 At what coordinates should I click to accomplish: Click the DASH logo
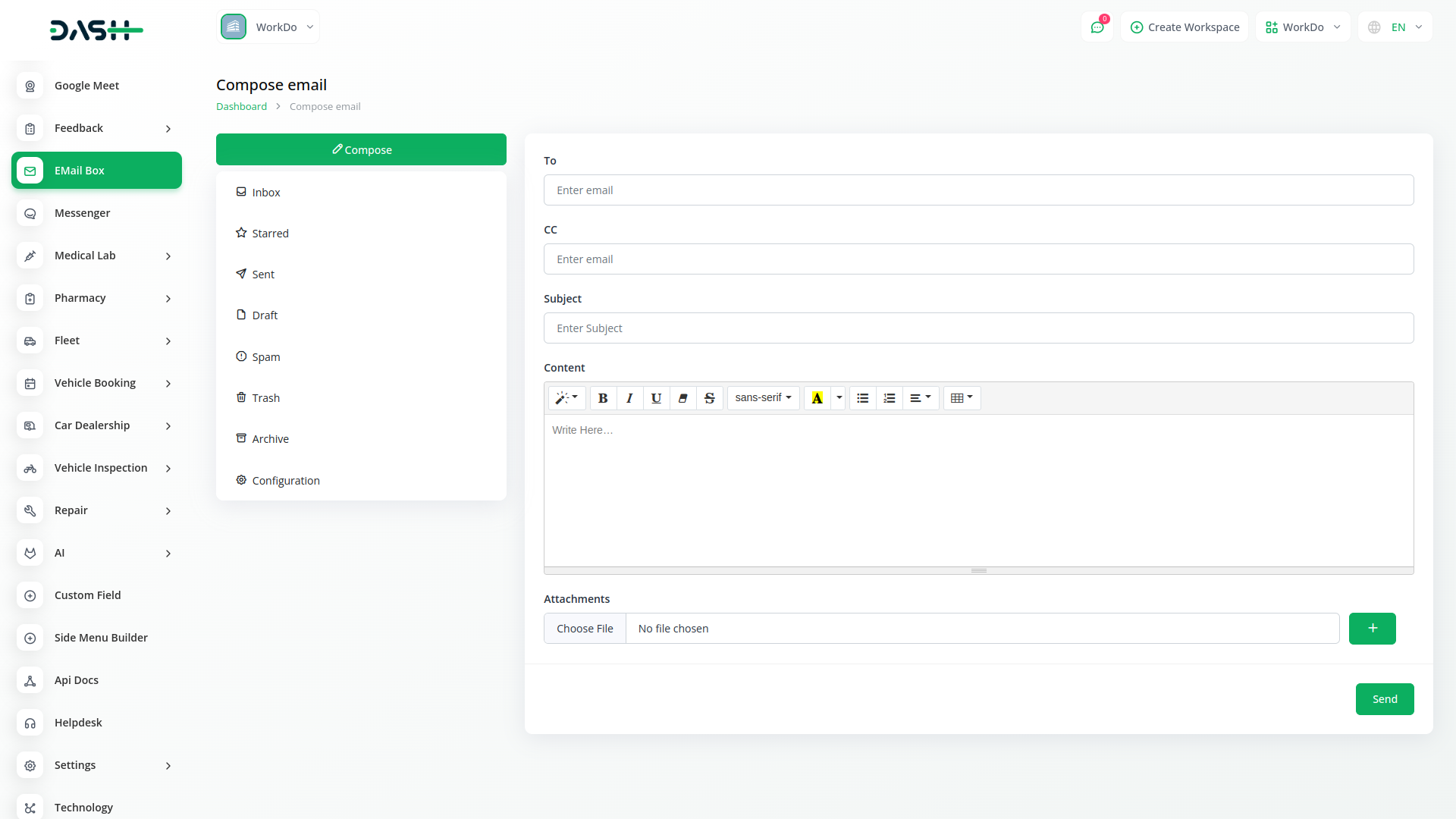tap(96, 30)
